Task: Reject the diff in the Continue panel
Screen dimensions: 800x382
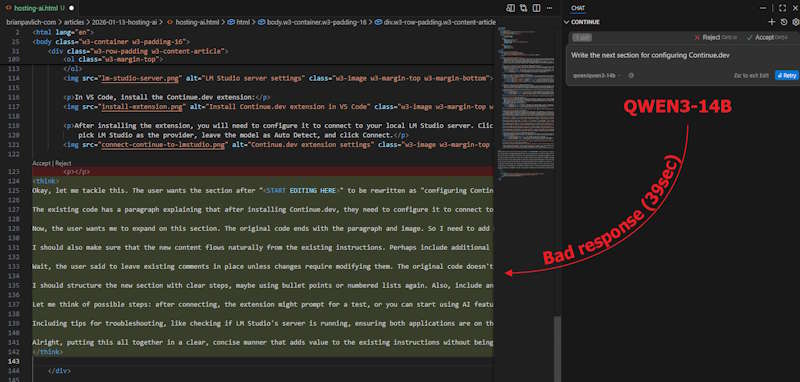Action: [715, 38]
